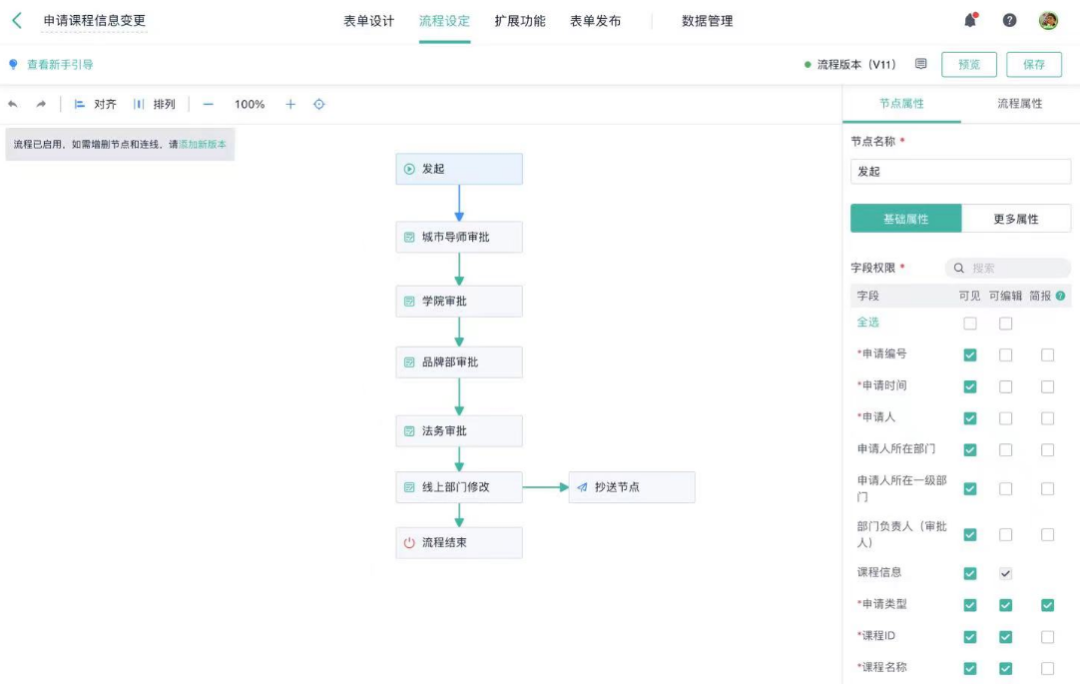Zoom in the flowchart canvas
This screenshot has height=684, width=1080.
pos(291,104)
